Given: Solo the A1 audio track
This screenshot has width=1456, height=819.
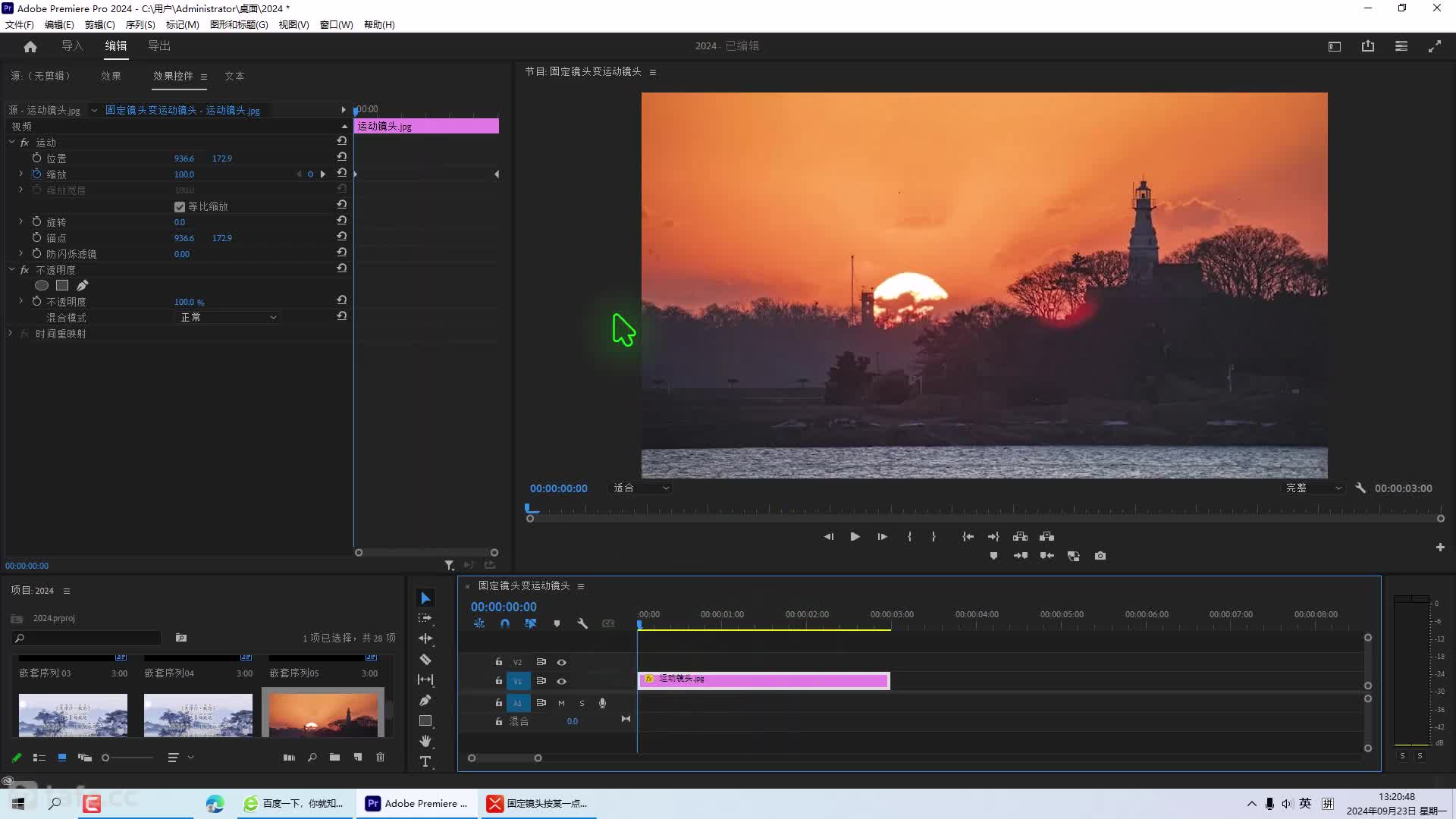Looking at the screenshot, I should [582, 703].
